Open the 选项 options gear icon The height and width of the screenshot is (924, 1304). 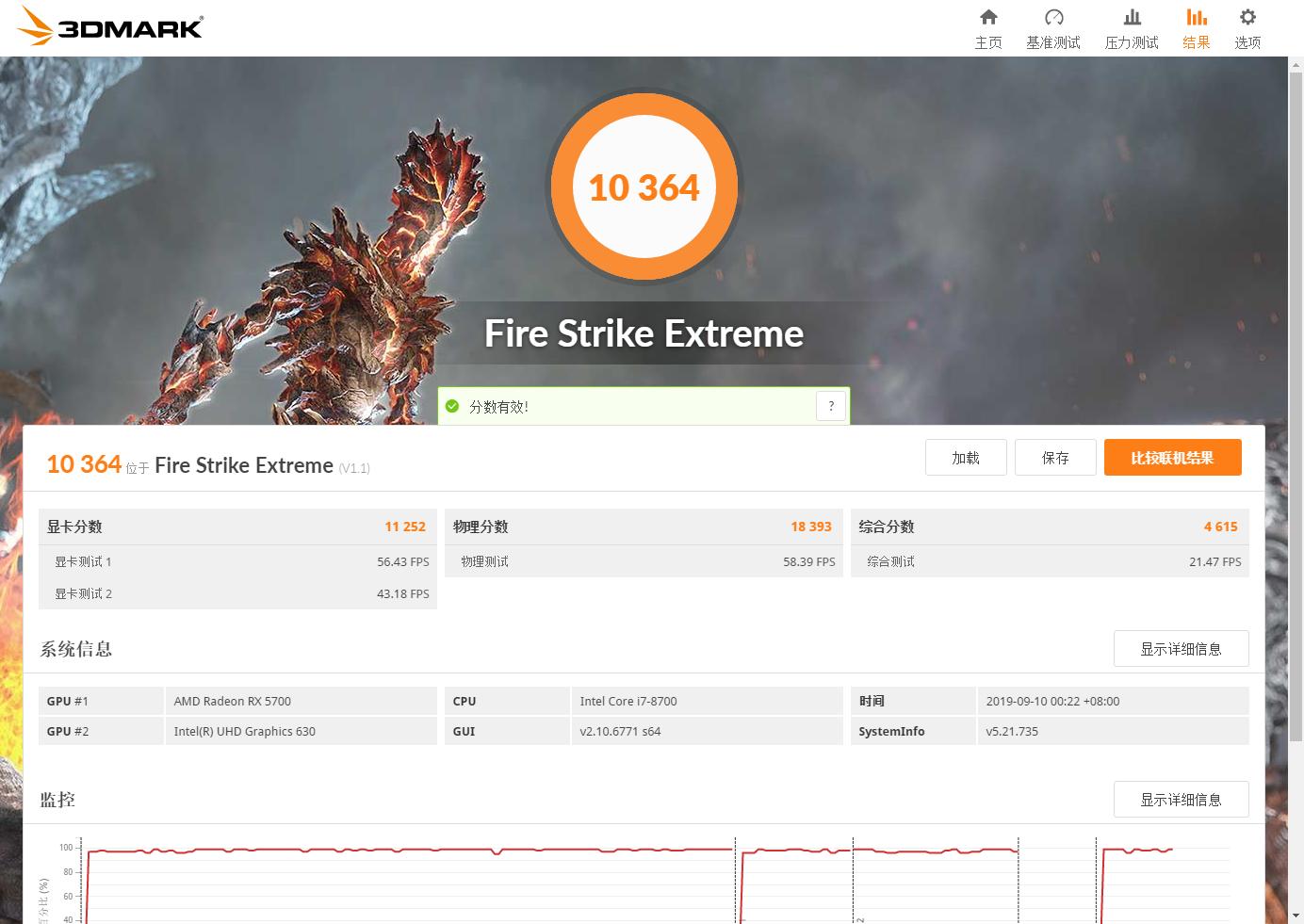[x=1247, y=26]
